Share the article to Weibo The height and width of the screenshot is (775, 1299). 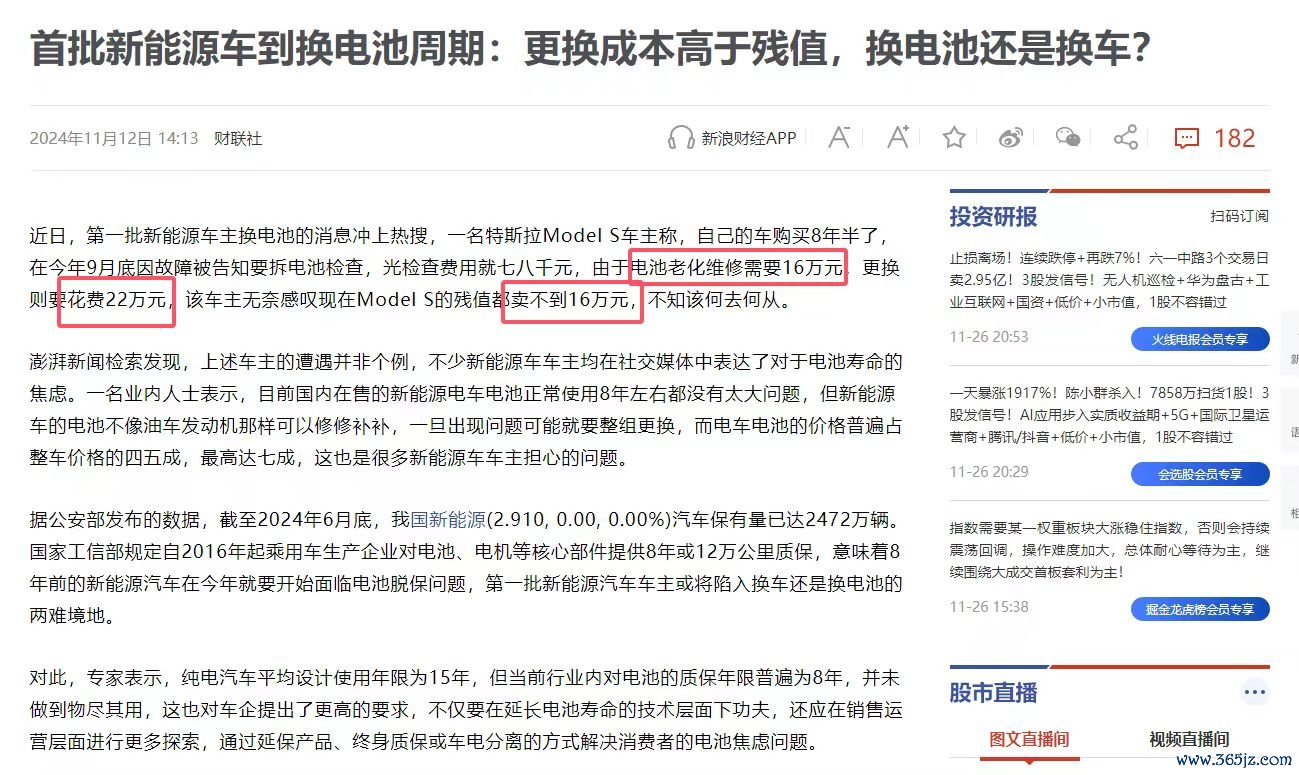tap(1012, 138)
